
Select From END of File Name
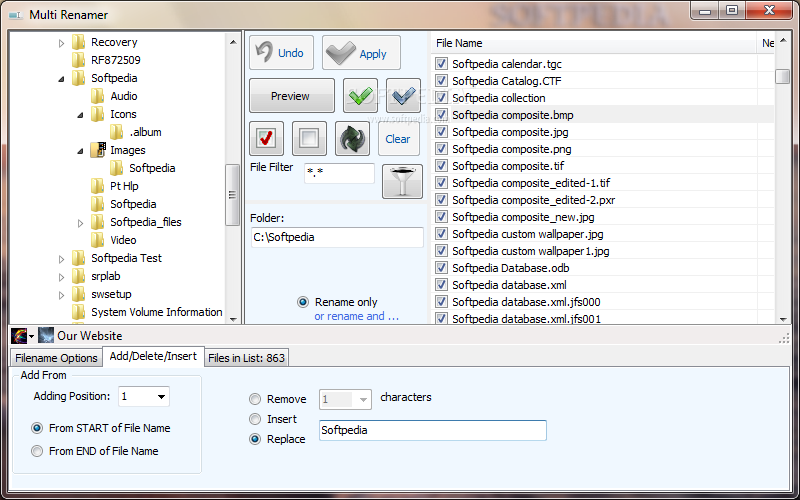[x=37, y=451]
